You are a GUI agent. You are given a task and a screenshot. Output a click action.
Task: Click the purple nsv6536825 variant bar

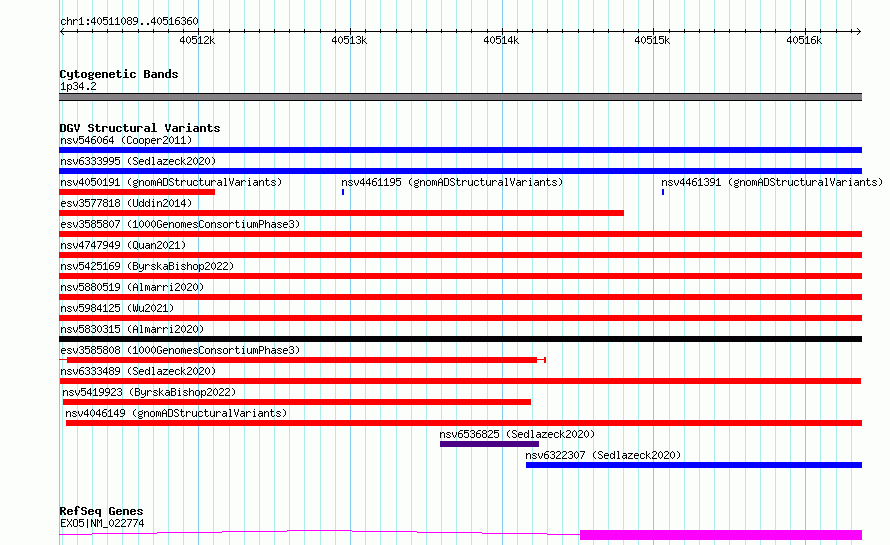click(x=489, y=444)
